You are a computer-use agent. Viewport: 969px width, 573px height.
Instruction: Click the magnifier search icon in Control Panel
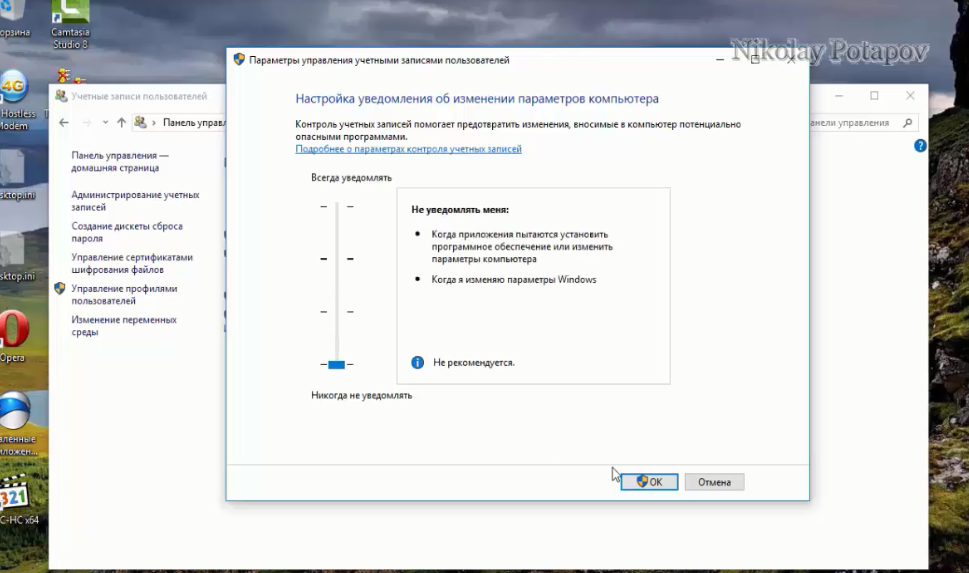907,122
